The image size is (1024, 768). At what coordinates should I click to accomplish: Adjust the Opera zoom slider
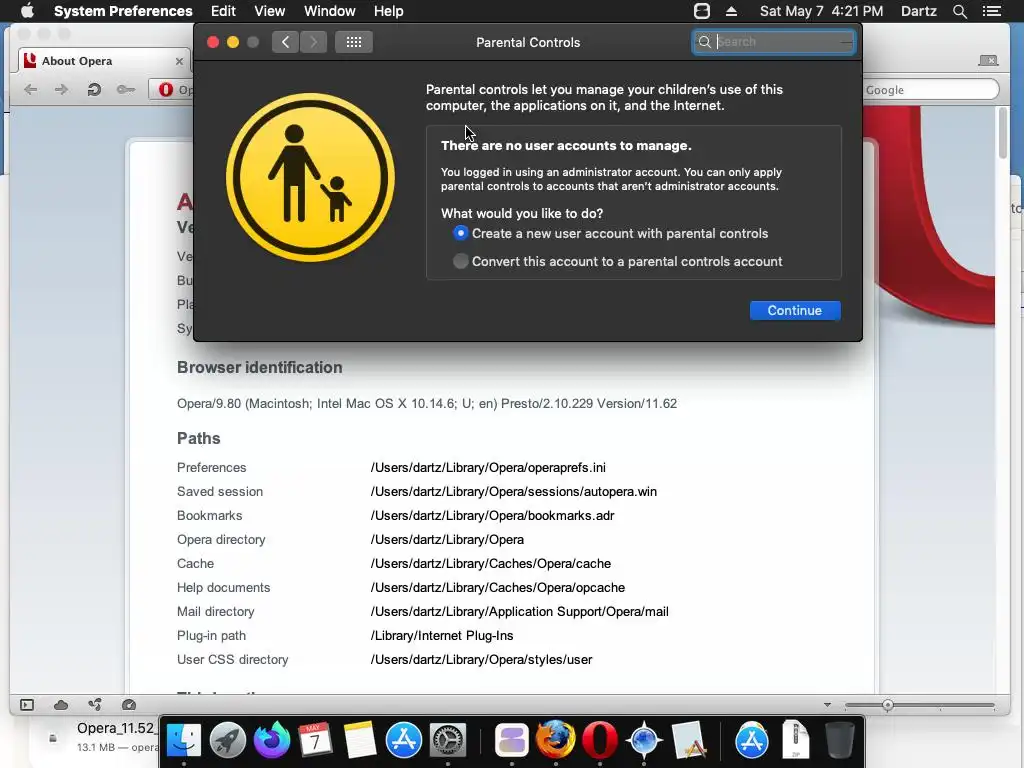coord(888,705)
